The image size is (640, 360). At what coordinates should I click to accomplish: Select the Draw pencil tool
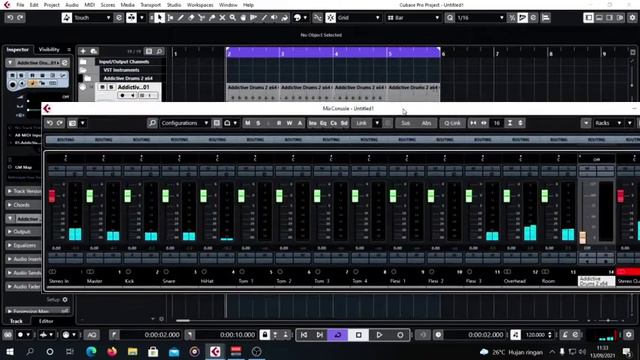(181, 18)
